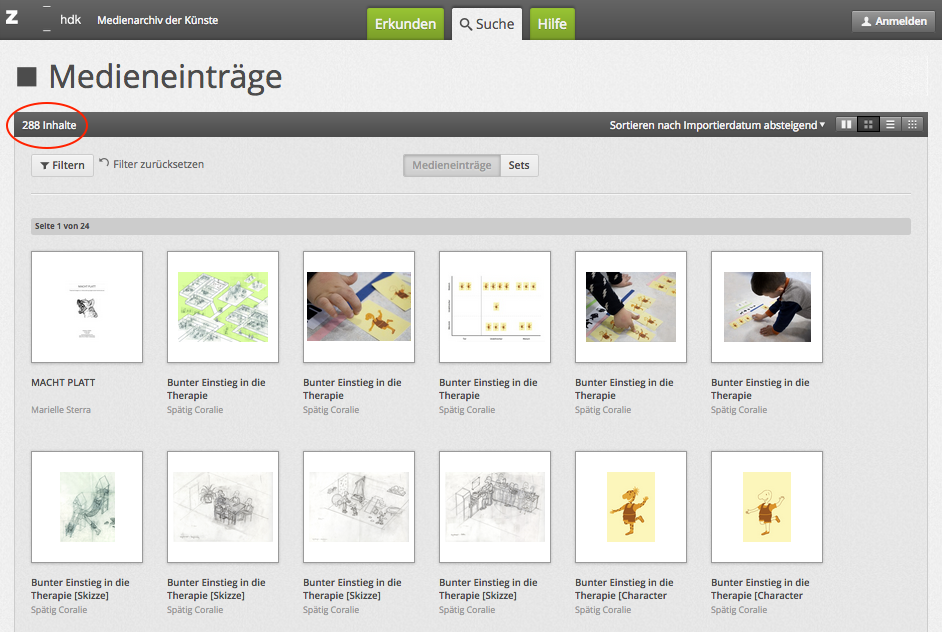
Task: Open the Suche tab
Action: [x=486, y=24]
